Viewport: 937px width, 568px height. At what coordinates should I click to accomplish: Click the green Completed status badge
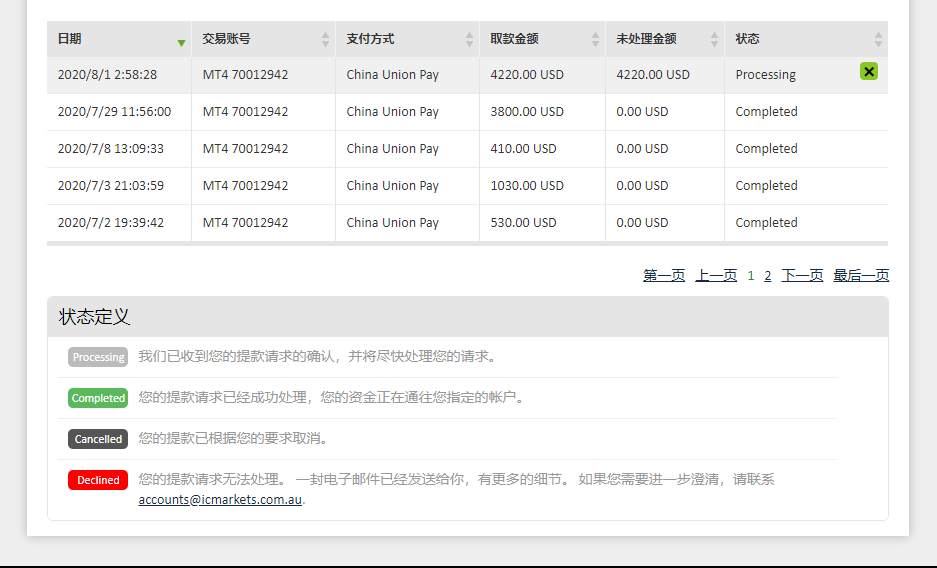[x=98, y=398]
